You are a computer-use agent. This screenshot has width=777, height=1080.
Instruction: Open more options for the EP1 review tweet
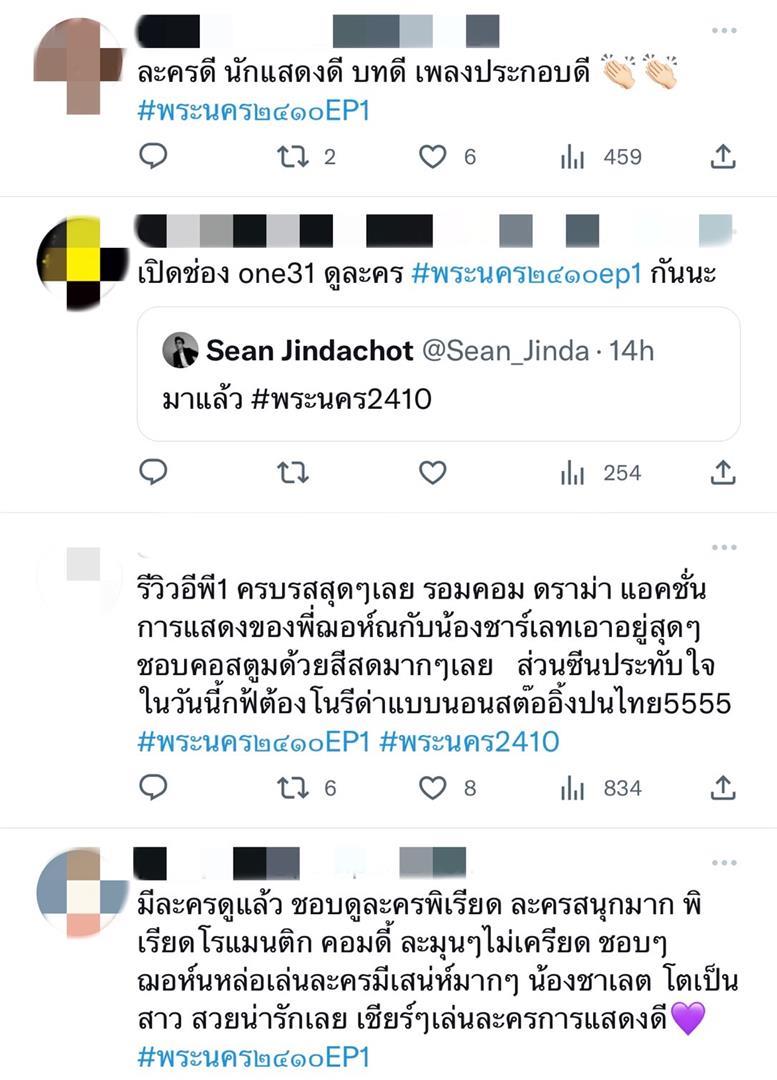[x=724, y=548]
